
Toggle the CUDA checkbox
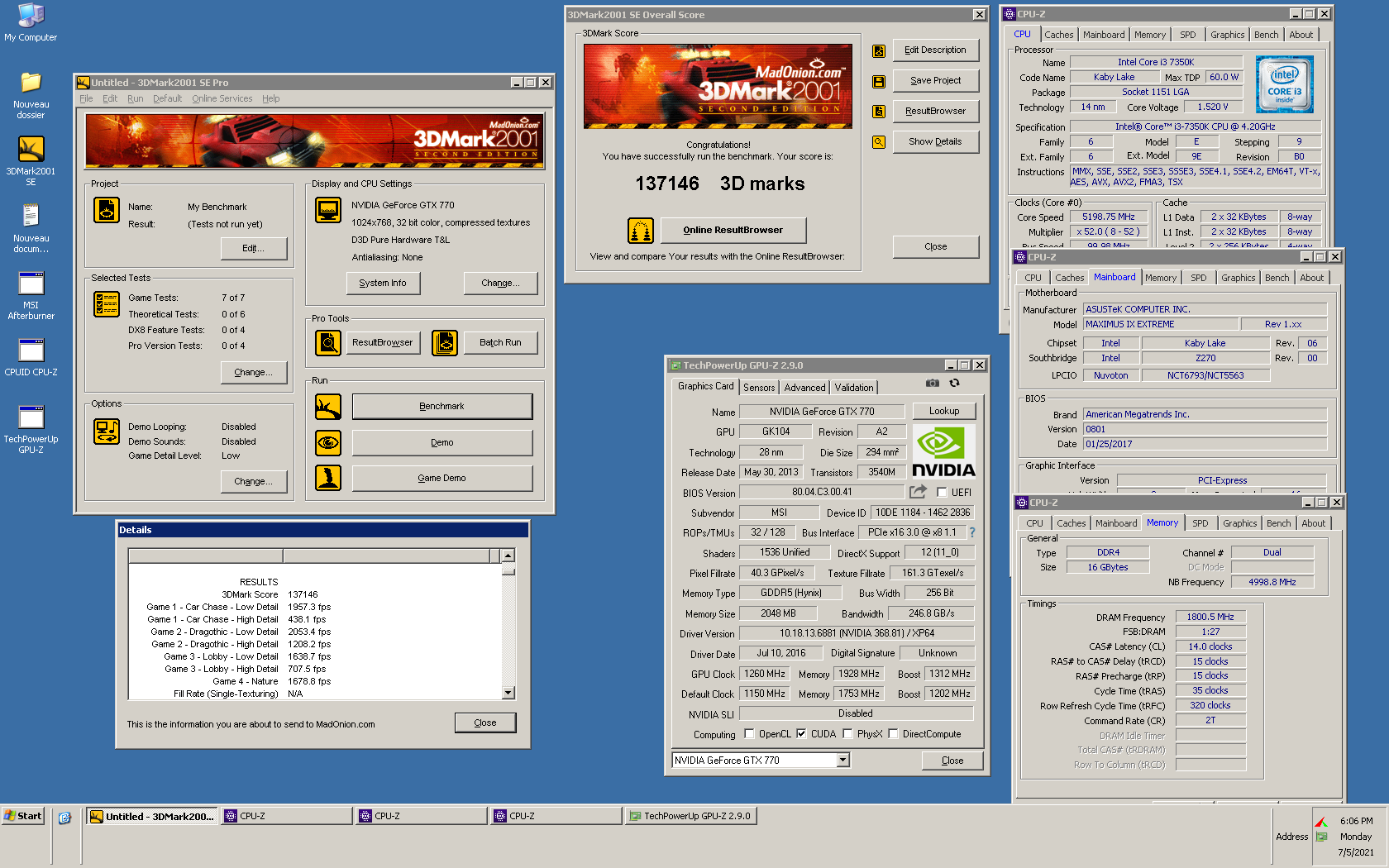pos(801,734)
